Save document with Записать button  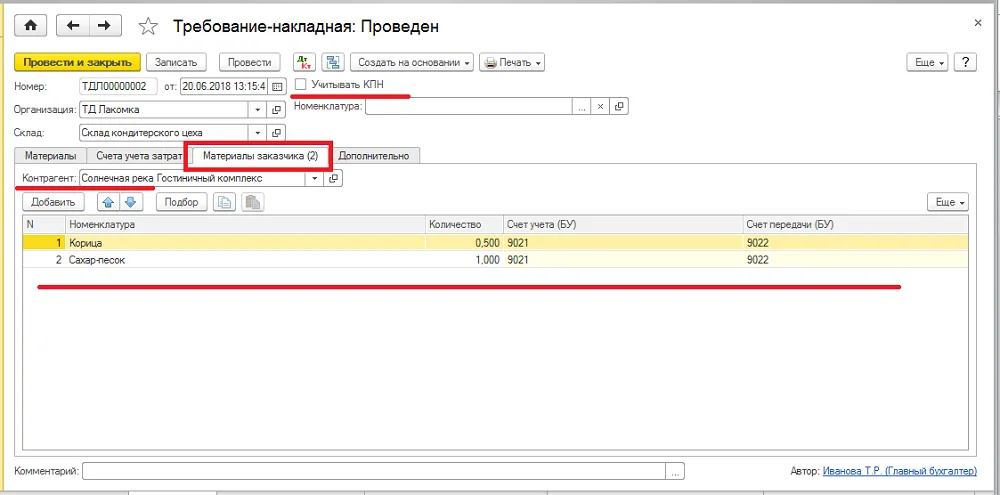point(176,63)
